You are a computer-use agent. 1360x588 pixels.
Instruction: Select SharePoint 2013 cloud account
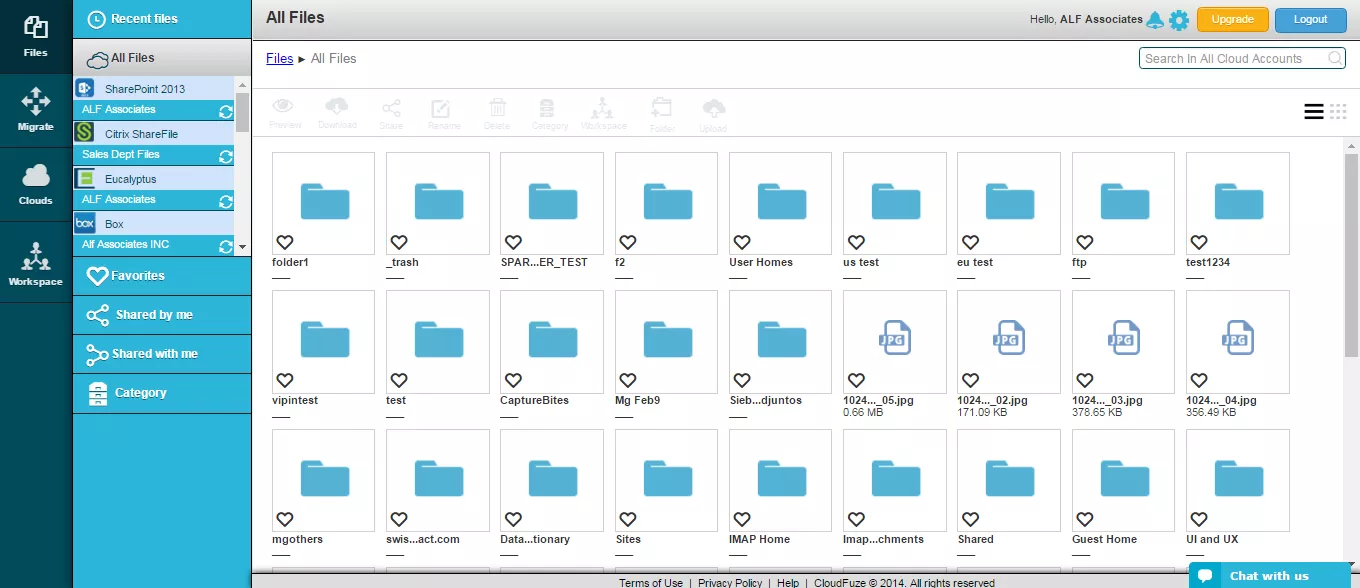(154, 89)
